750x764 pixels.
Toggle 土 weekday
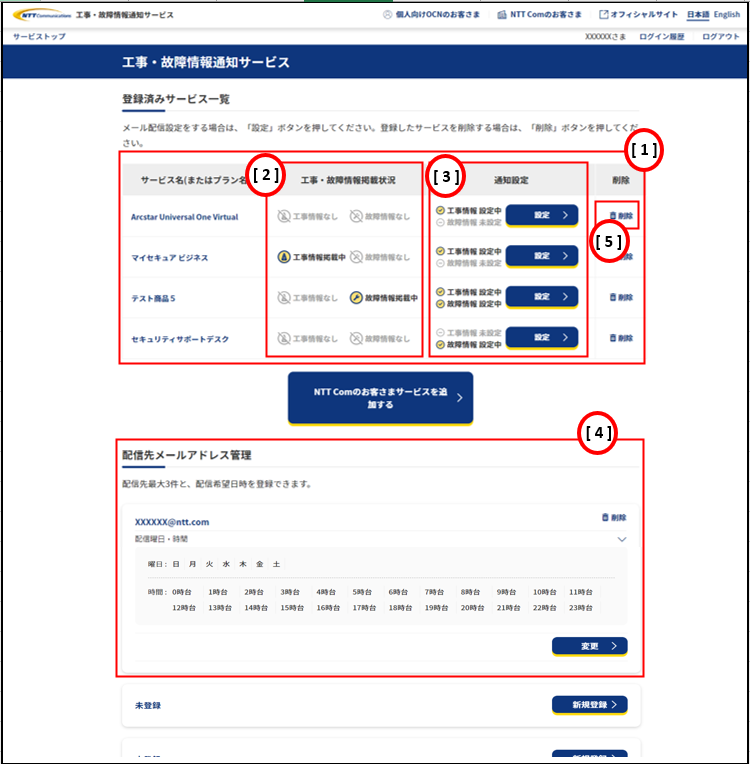(x=276, y=564)
